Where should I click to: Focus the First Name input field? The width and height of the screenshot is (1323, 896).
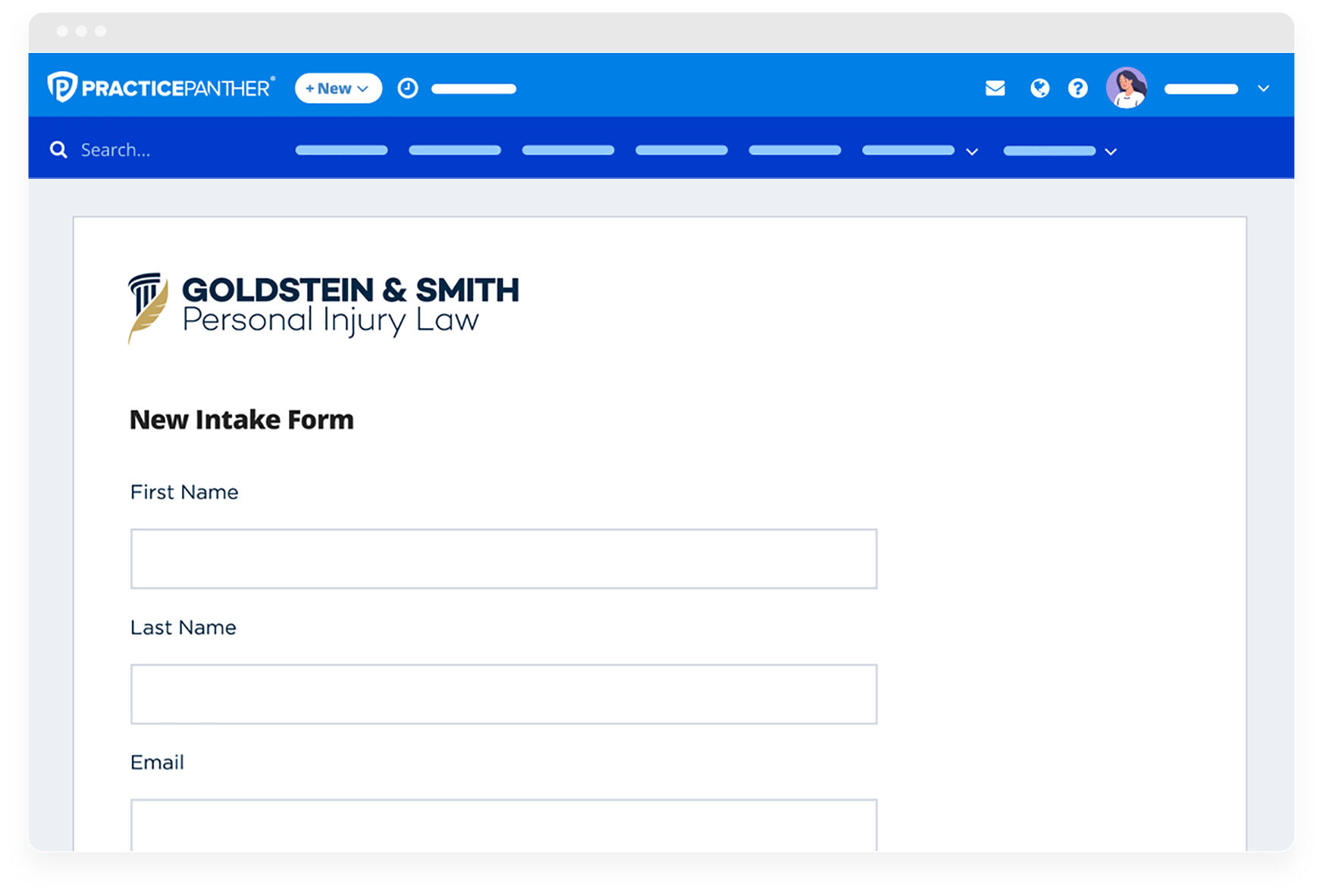503,559
